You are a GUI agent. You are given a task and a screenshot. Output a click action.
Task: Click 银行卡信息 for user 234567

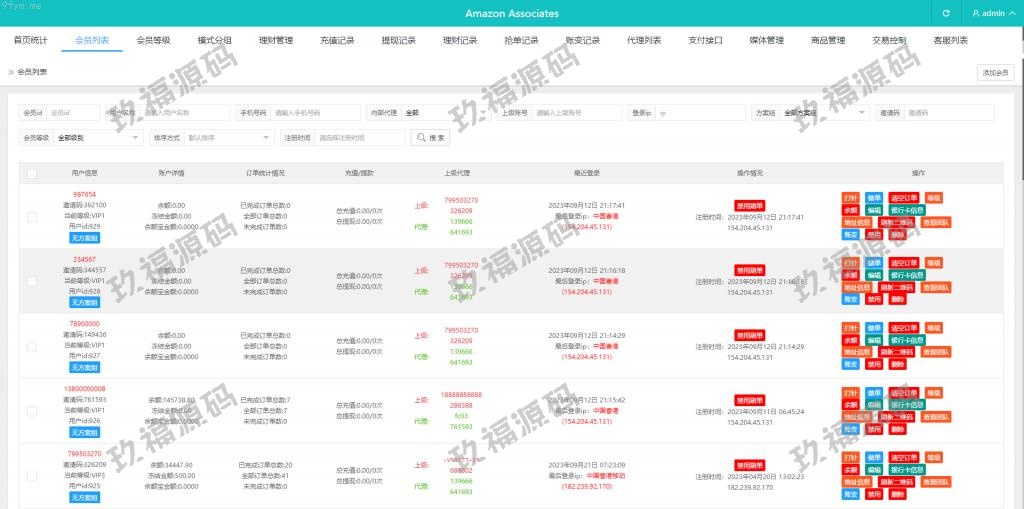(907, 275)
